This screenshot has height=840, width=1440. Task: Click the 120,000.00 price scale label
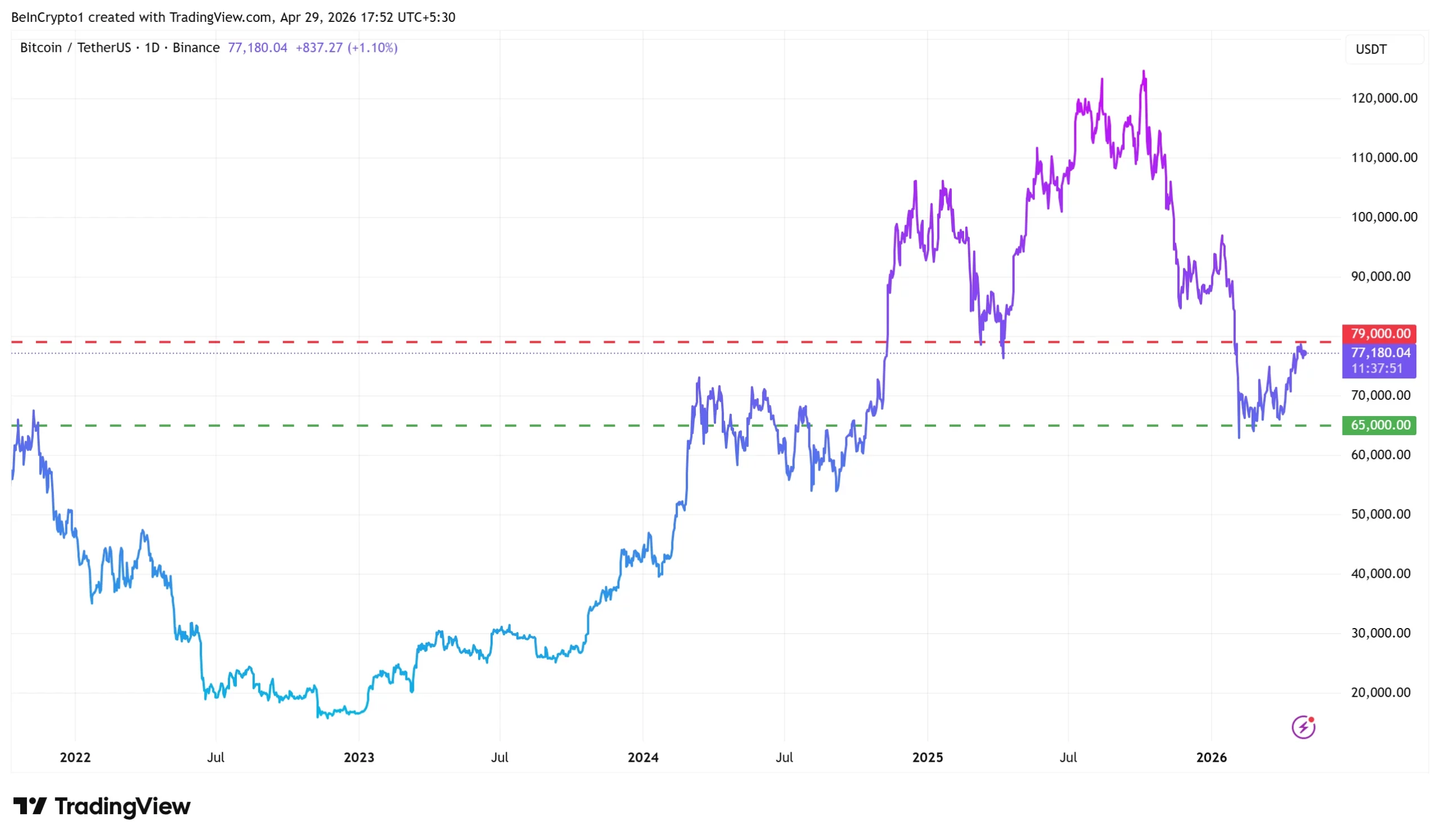point(1383,98)
